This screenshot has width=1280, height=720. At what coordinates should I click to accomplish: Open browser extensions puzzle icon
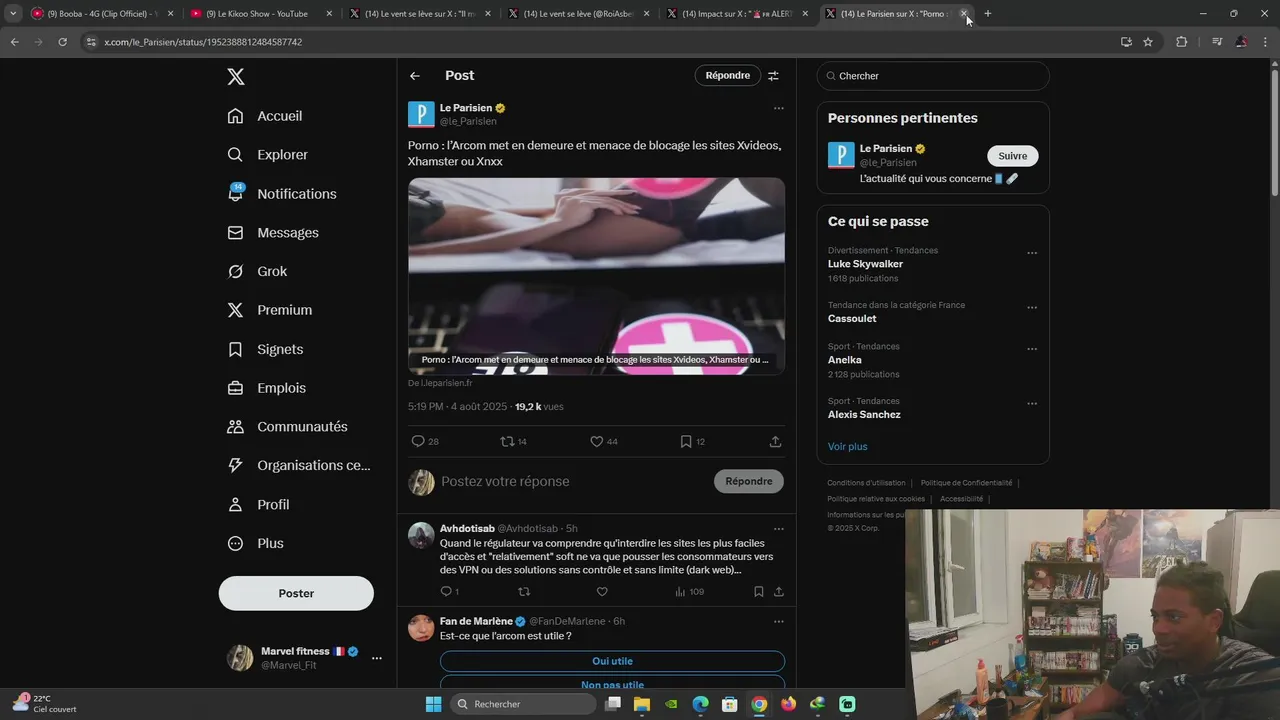click(1182, 42)
